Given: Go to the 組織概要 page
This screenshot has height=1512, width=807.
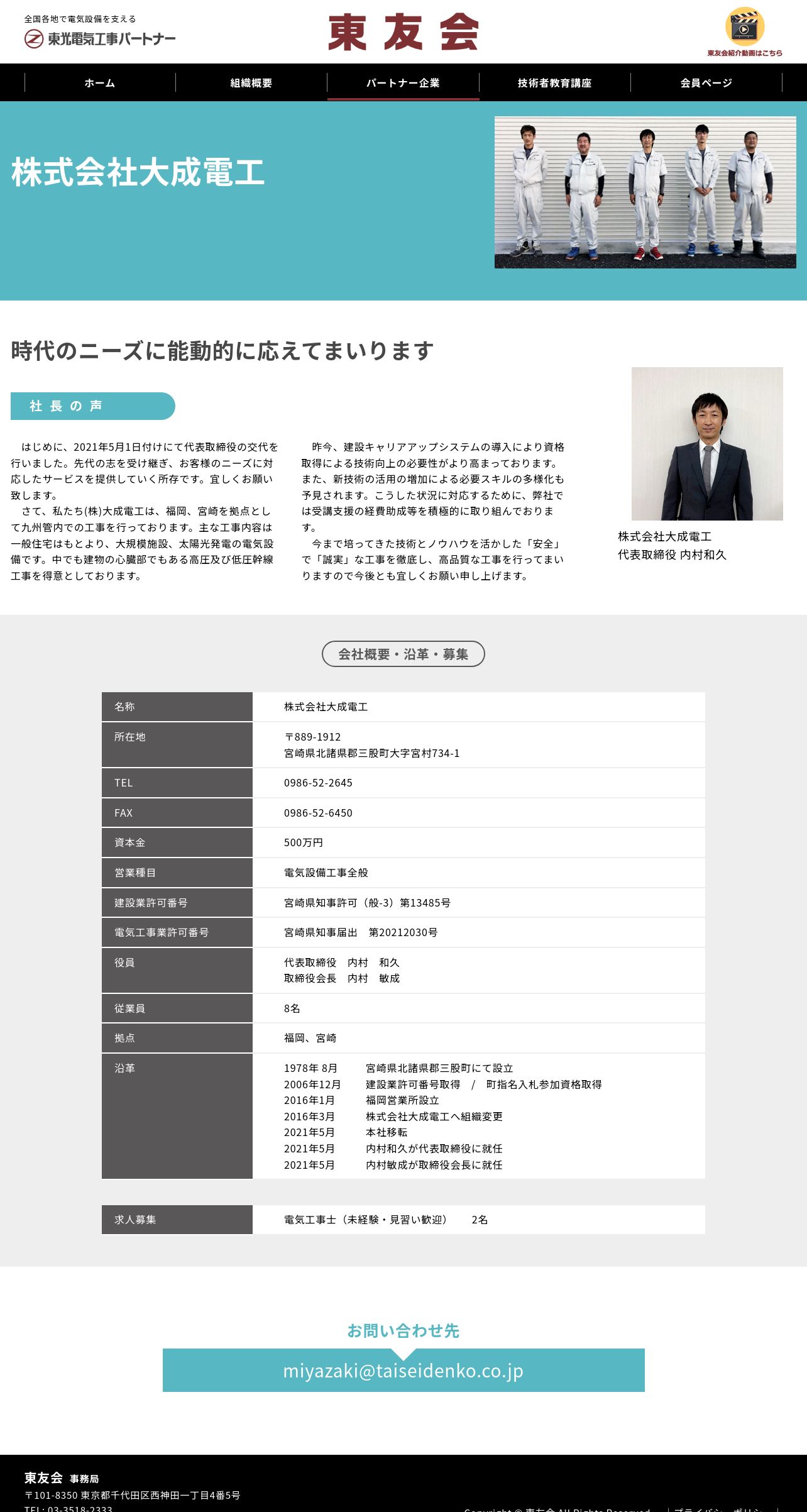Looking at the screenshot, I should (x=251, y=82).
